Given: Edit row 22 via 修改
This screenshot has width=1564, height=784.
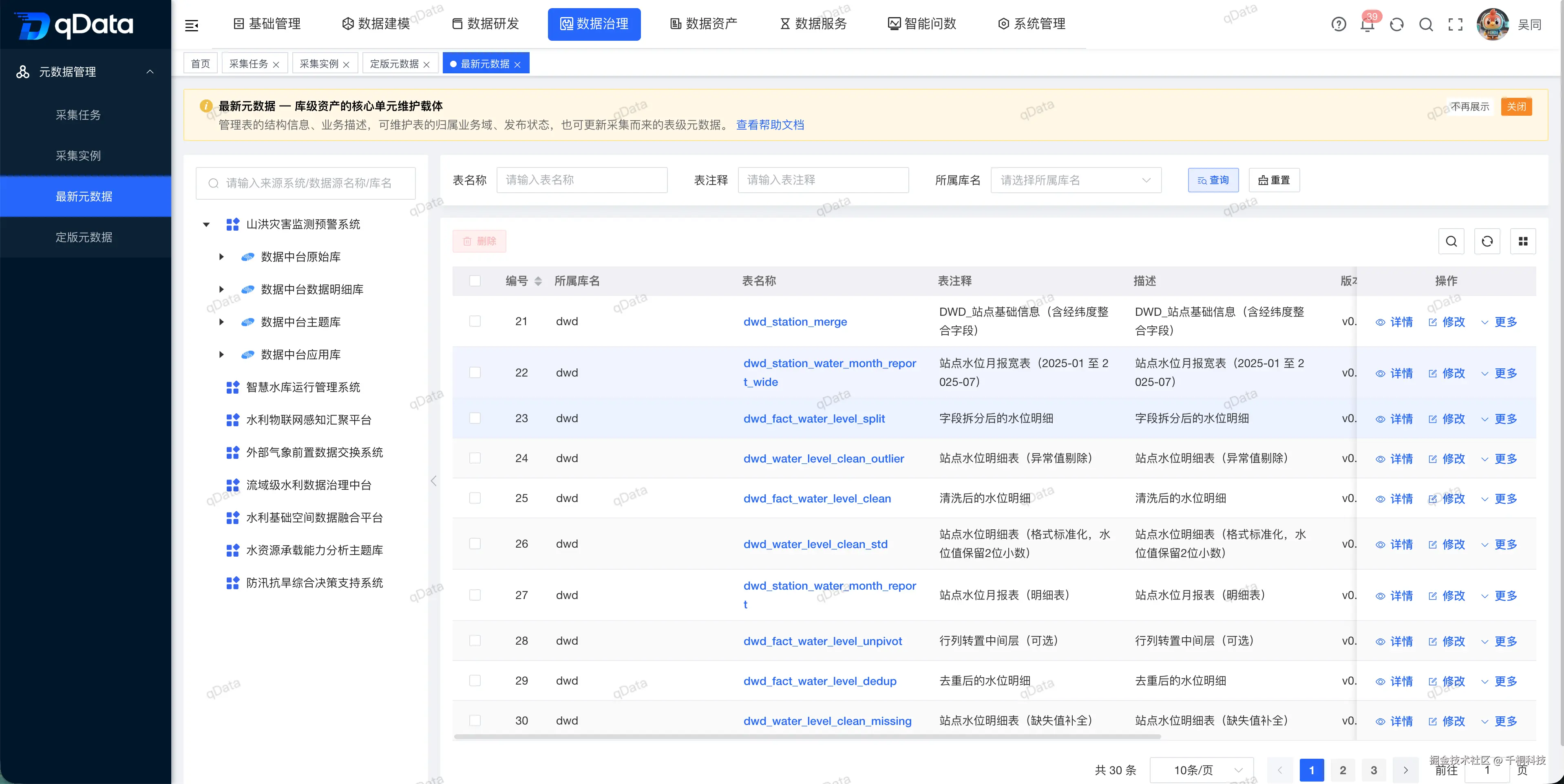Looking at the screenshot, I should [x=1446, y=373].
